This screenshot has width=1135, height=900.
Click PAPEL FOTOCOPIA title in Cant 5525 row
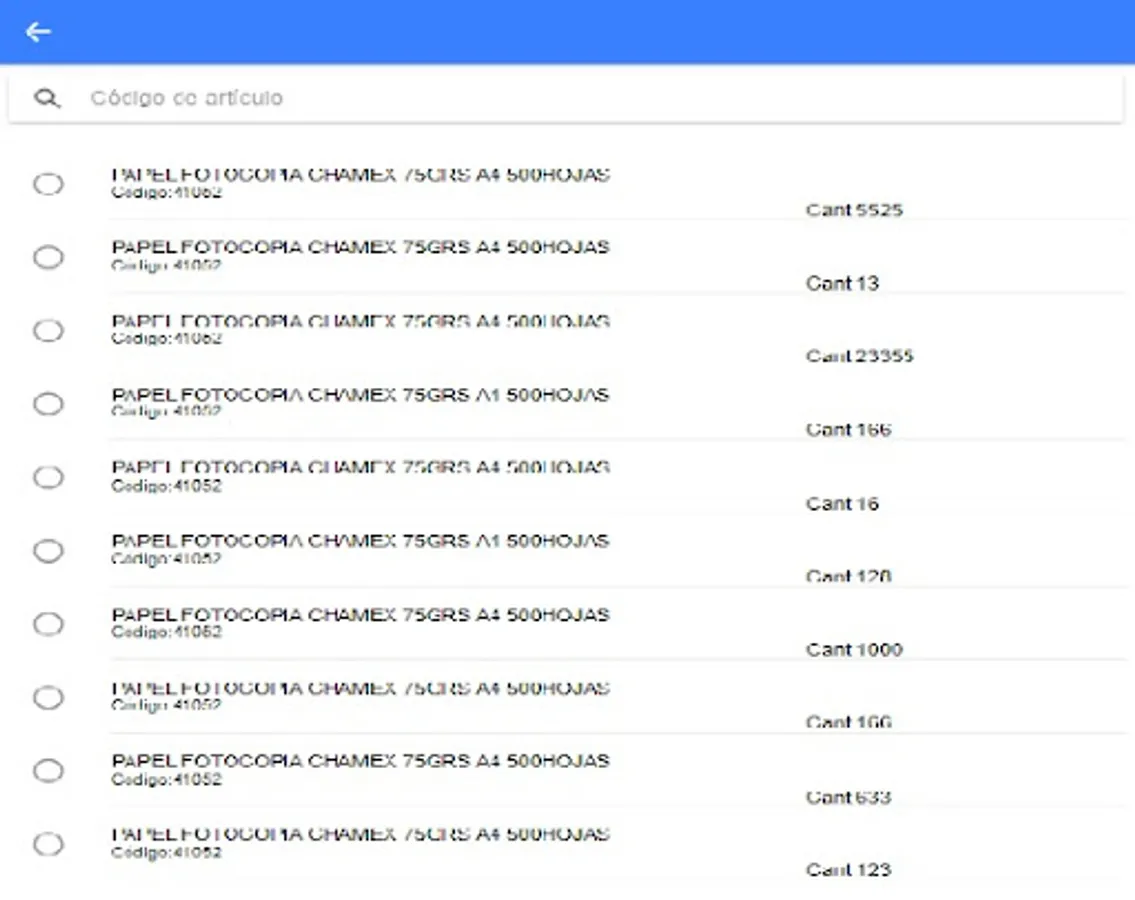360,174
